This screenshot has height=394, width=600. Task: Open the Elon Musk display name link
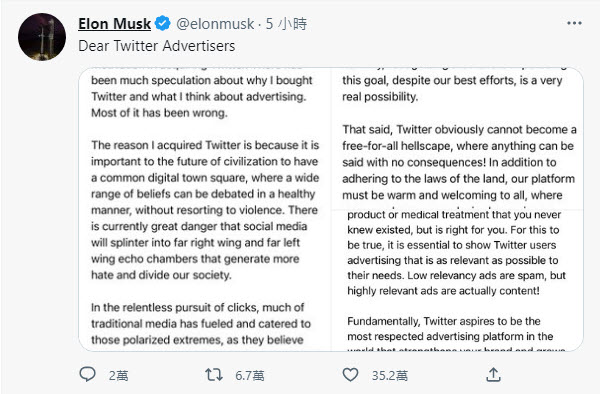tap(114, 24)
